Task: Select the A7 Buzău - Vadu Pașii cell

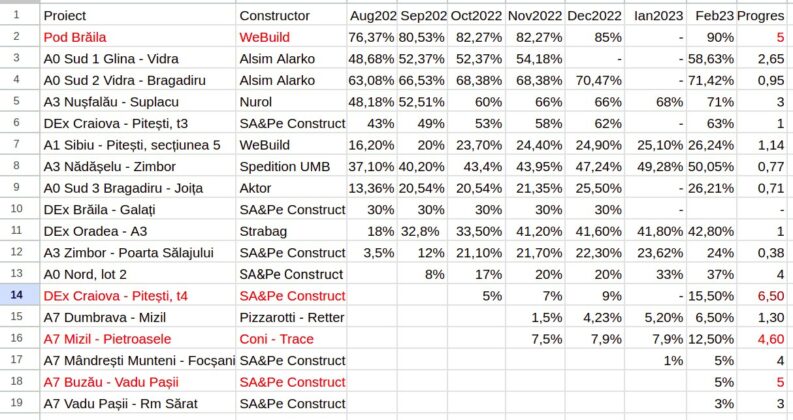Action: pyautogui.click(x=138, y=381)
